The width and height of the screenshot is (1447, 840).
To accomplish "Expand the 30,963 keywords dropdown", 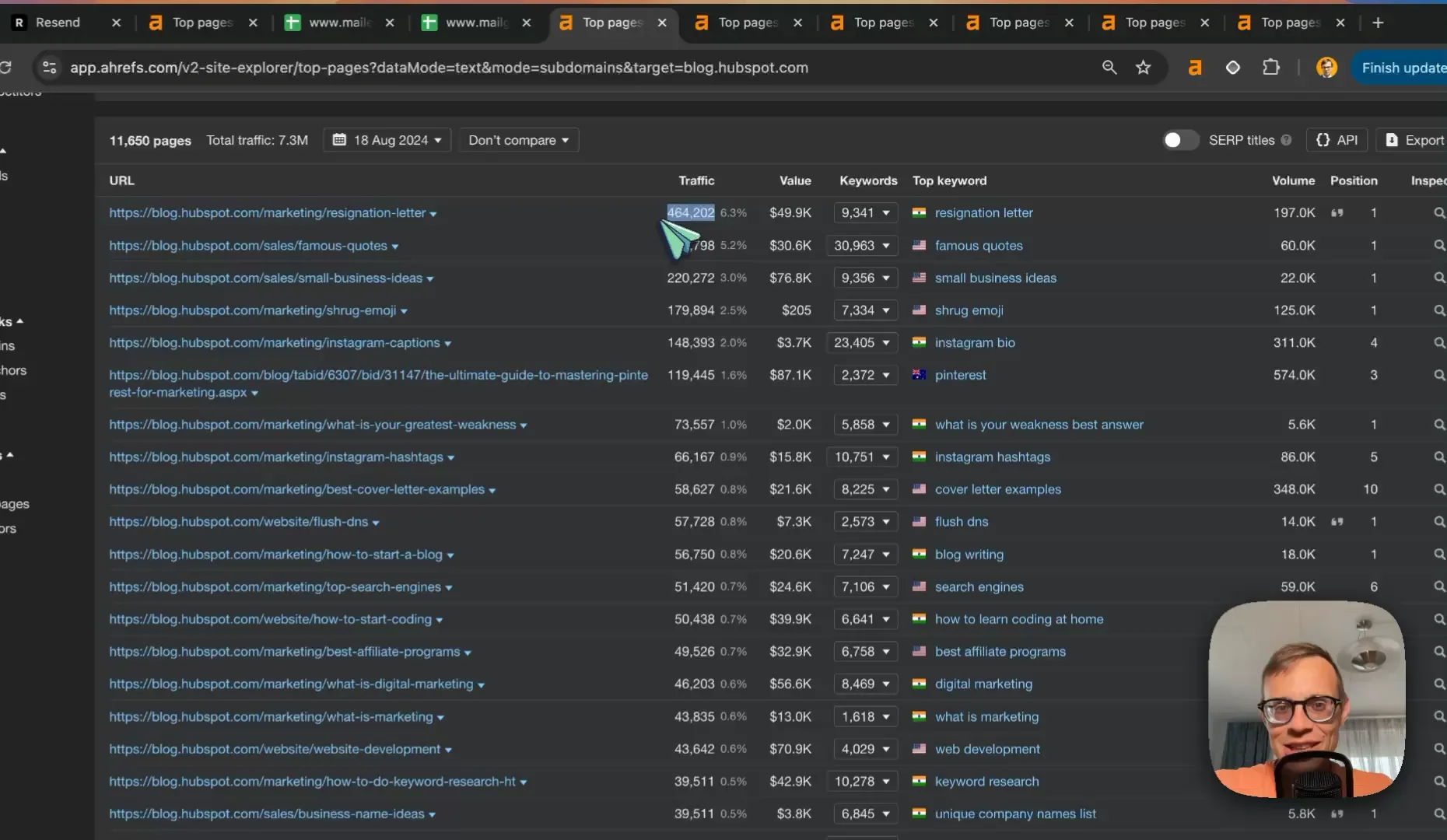I will [x=861, y=245].
